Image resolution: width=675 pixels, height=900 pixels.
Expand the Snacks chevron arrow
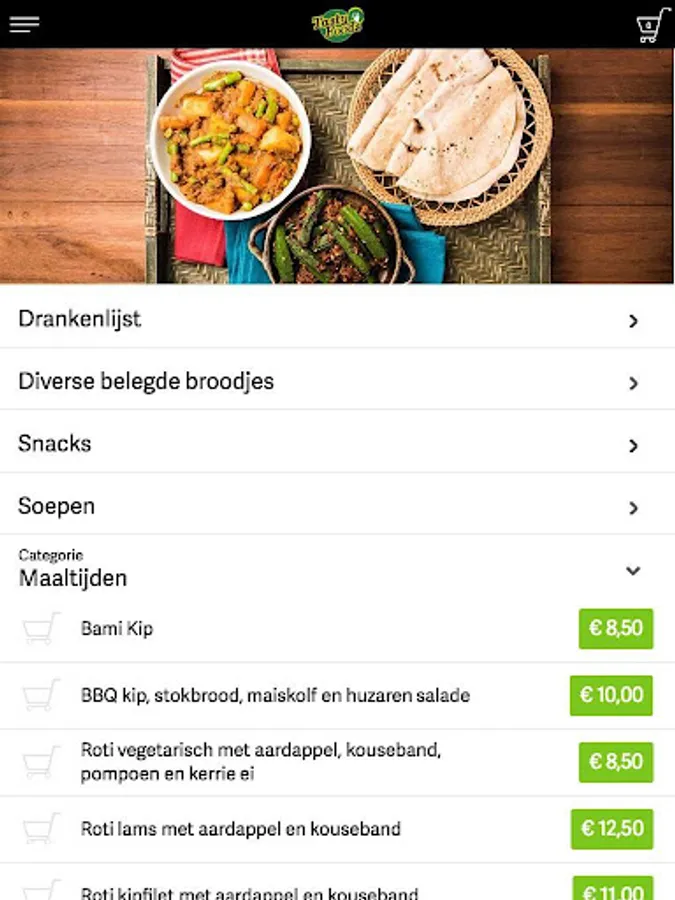pyautogui.click(x=633, y=446)
